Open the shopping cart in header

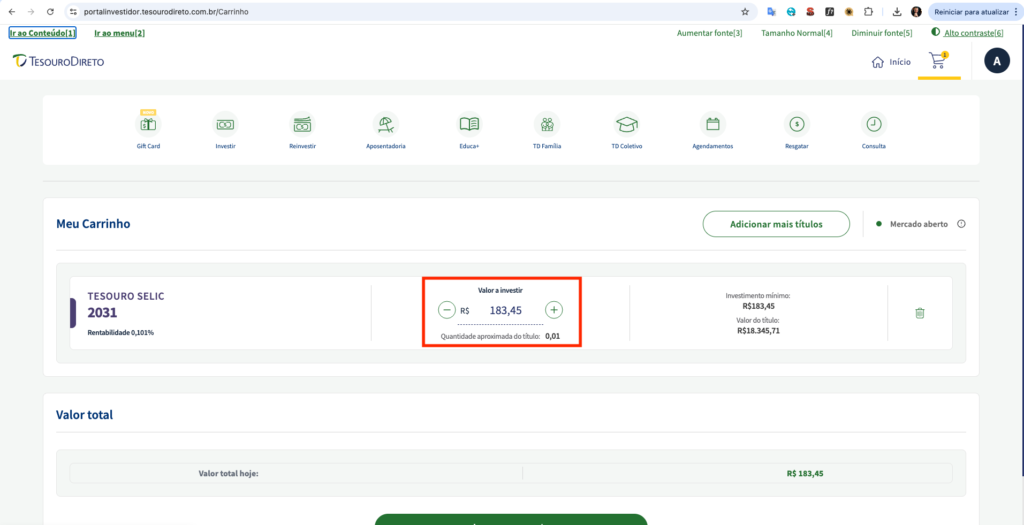pos(937,61)
